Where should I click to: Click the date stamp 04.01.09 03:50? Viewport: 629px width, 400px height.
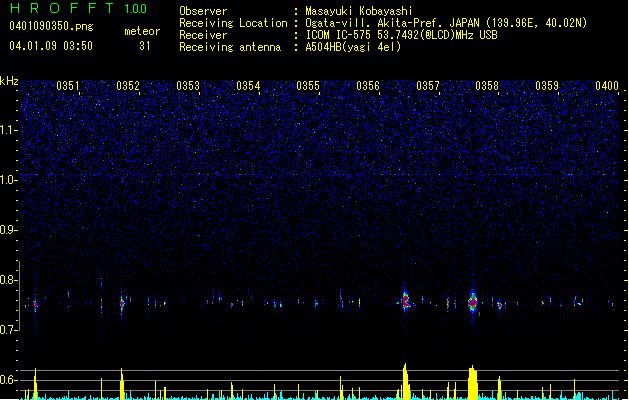51,46
